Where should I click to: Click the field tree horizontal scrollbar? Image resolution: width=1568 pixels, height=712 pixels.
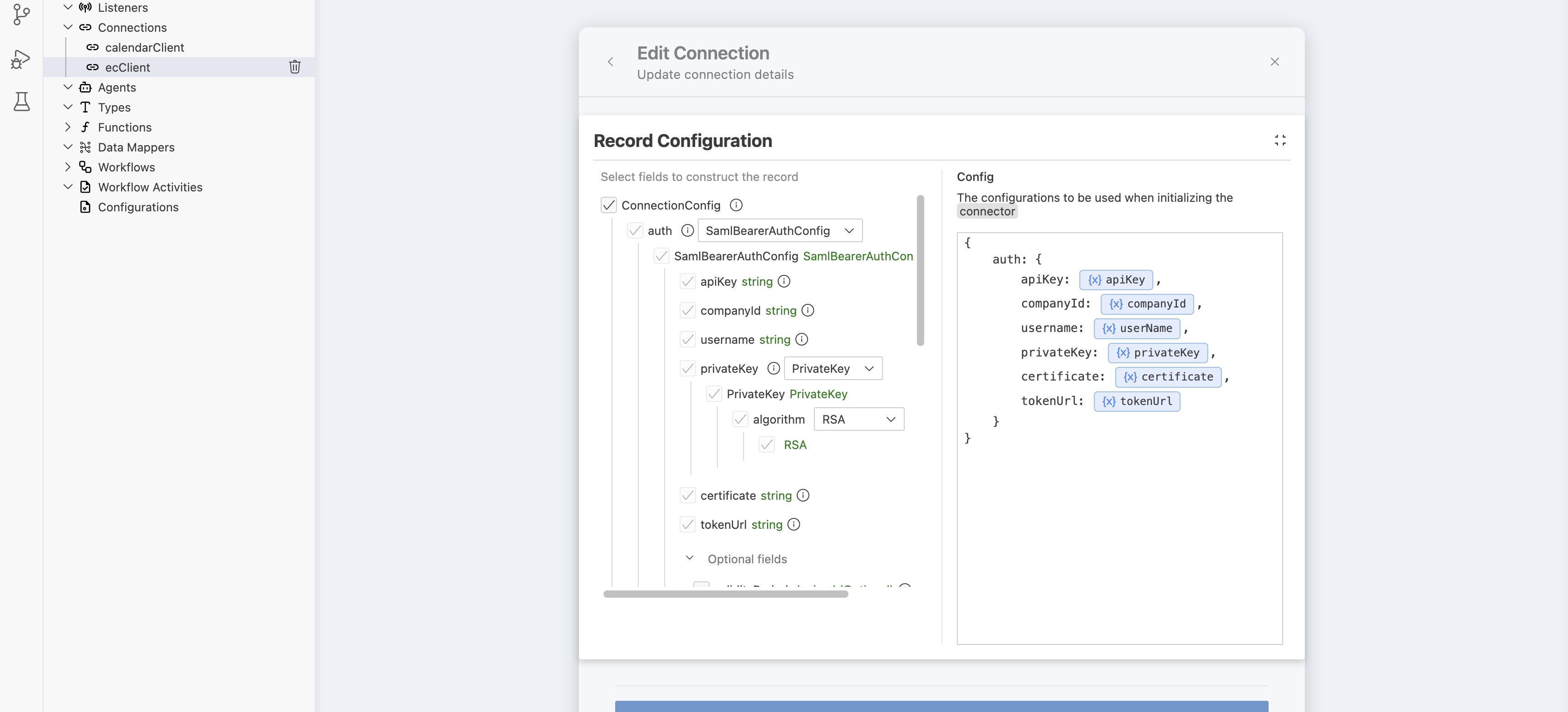pos(725,594)
